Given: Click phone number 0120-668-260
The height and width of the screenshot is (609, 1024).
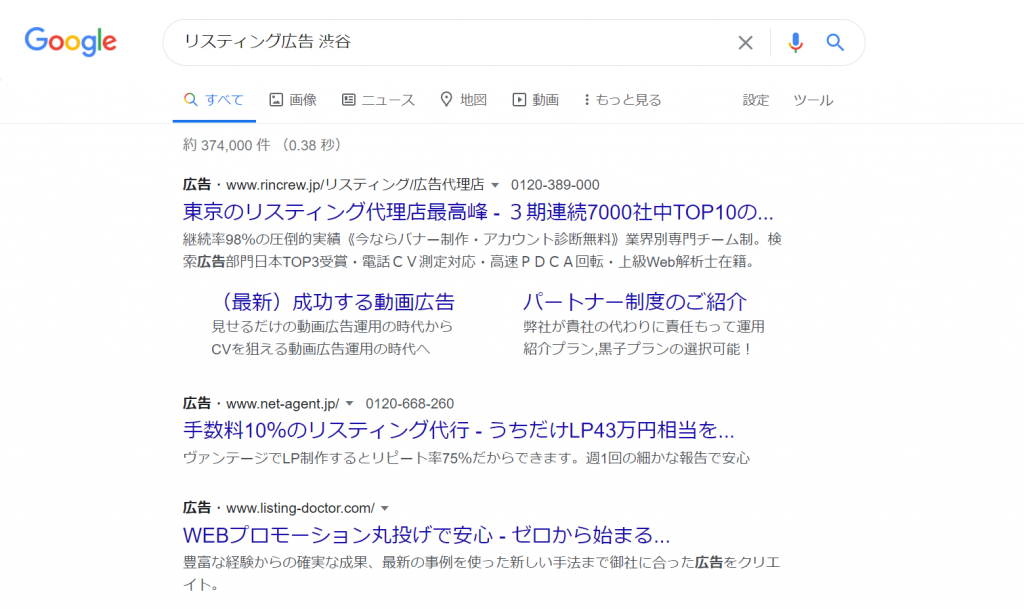Looking at the screenshot, I should (x=409, y=403).
